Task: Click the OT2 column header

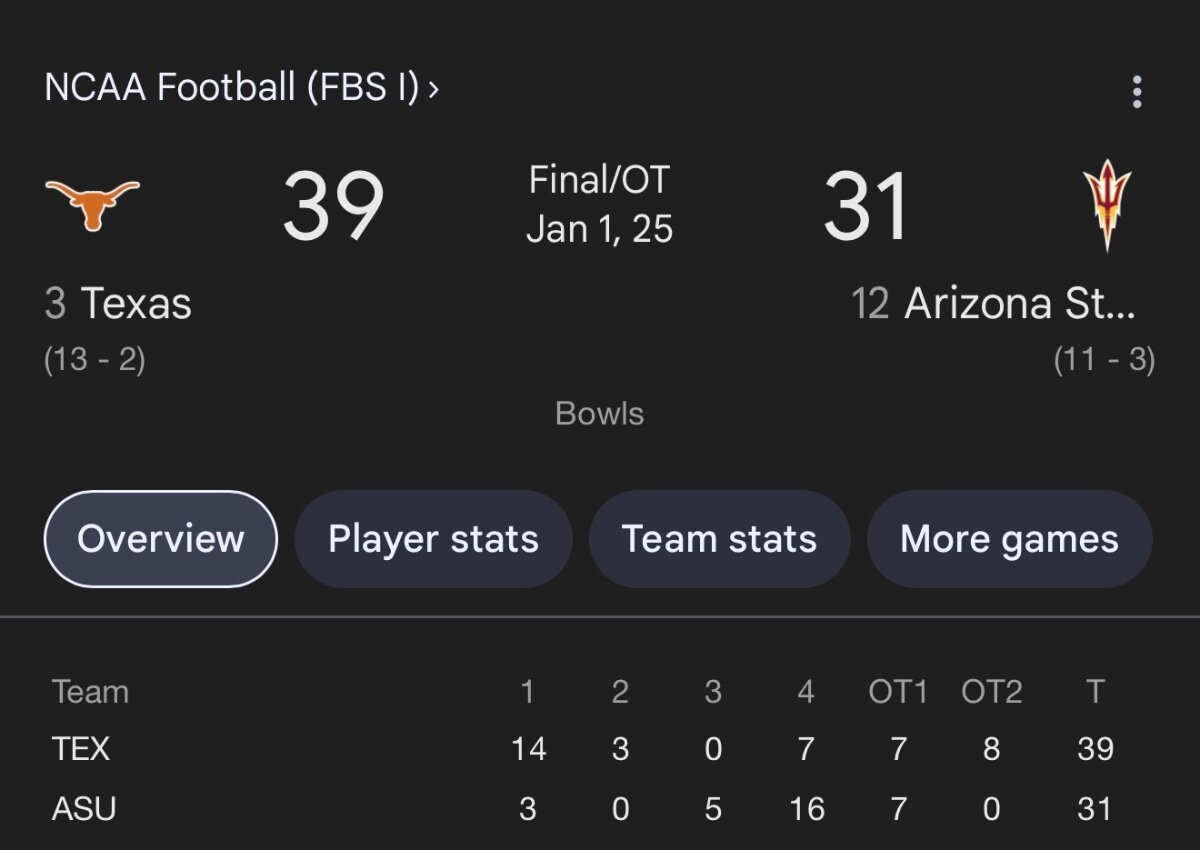Action: point(991,692)
